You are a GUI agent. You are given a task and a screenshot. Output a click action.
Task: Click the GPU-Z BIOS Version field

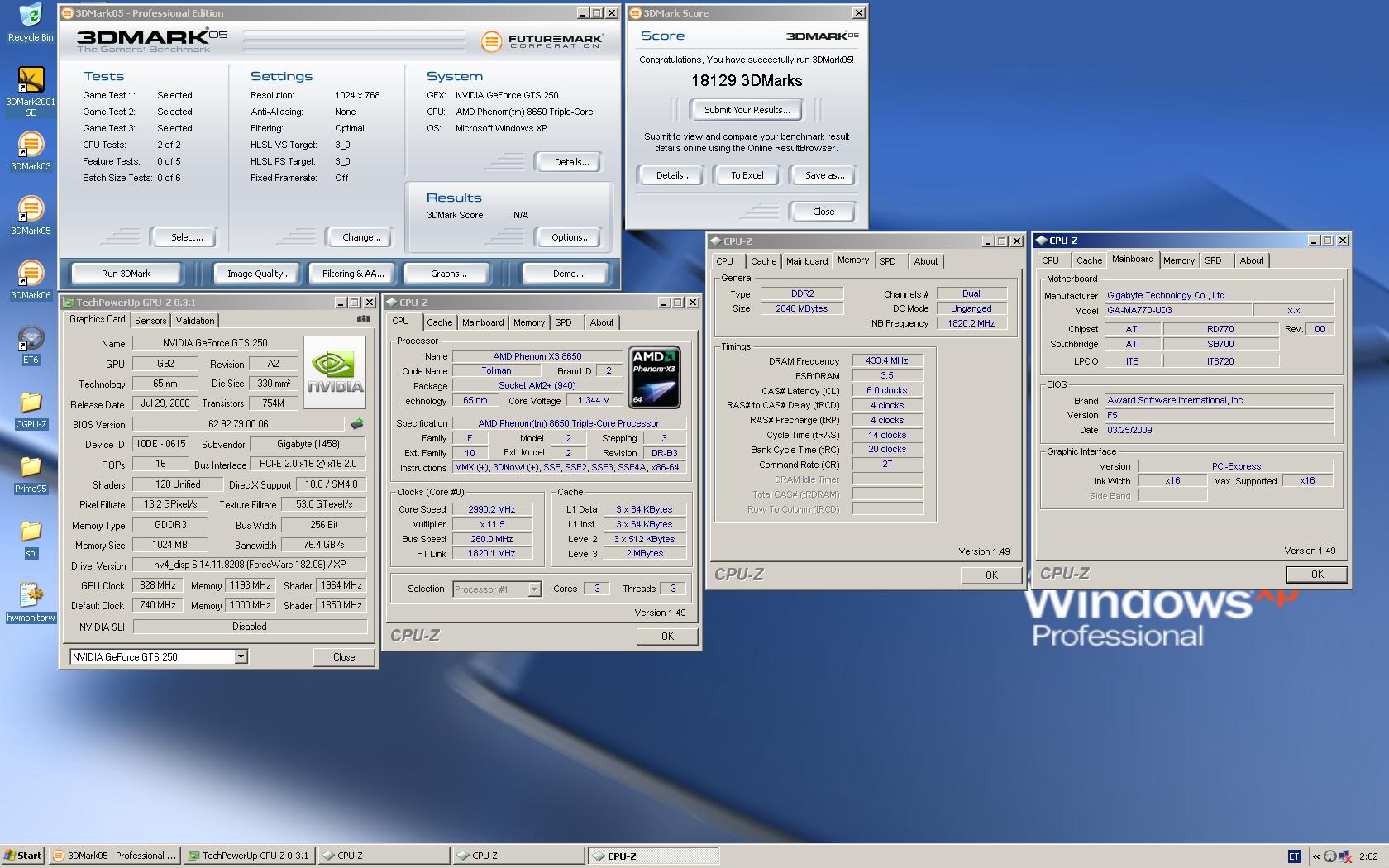tap(239, 424)
